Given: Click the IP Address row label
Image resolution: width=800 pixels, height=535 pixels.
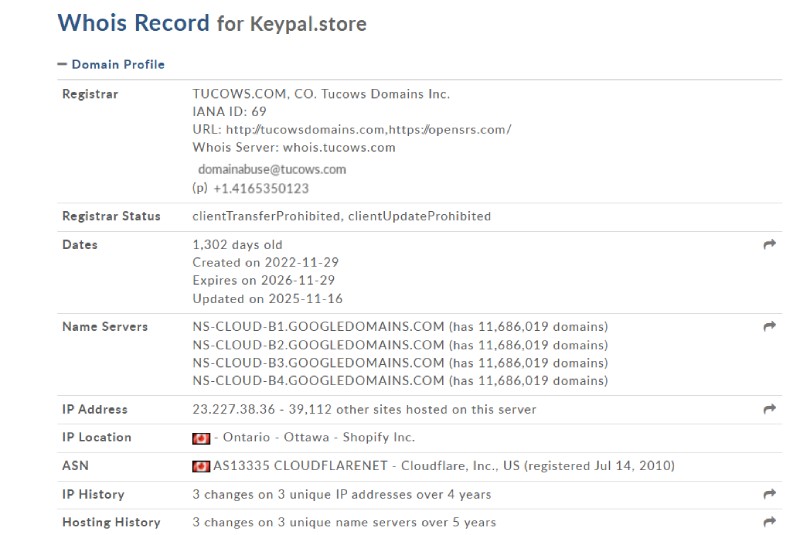Looking at the screenshot, I should point(95,409).
